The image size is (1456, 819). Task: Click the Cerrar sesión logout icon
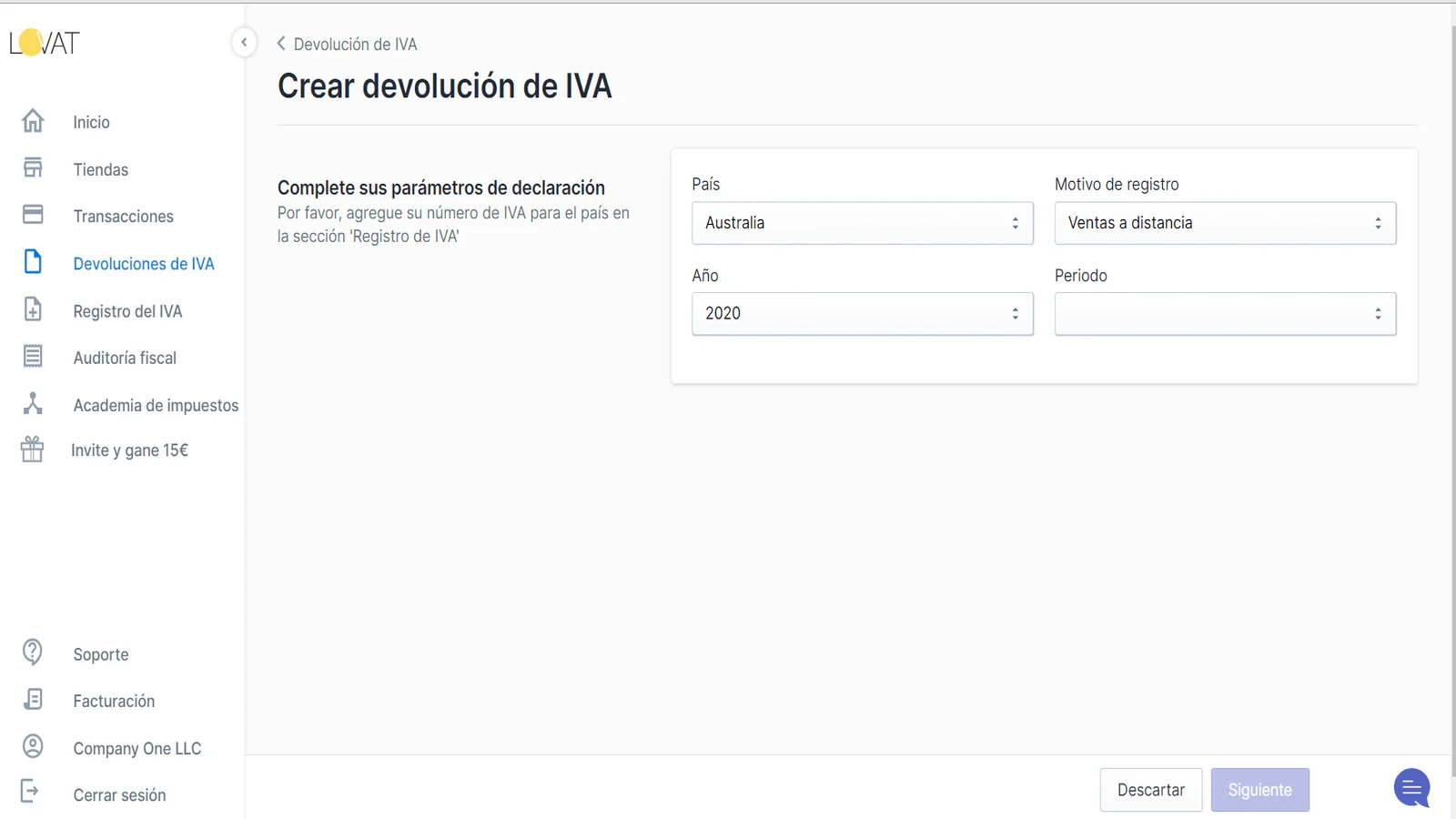pyautogui.click(x=30, y=792)
